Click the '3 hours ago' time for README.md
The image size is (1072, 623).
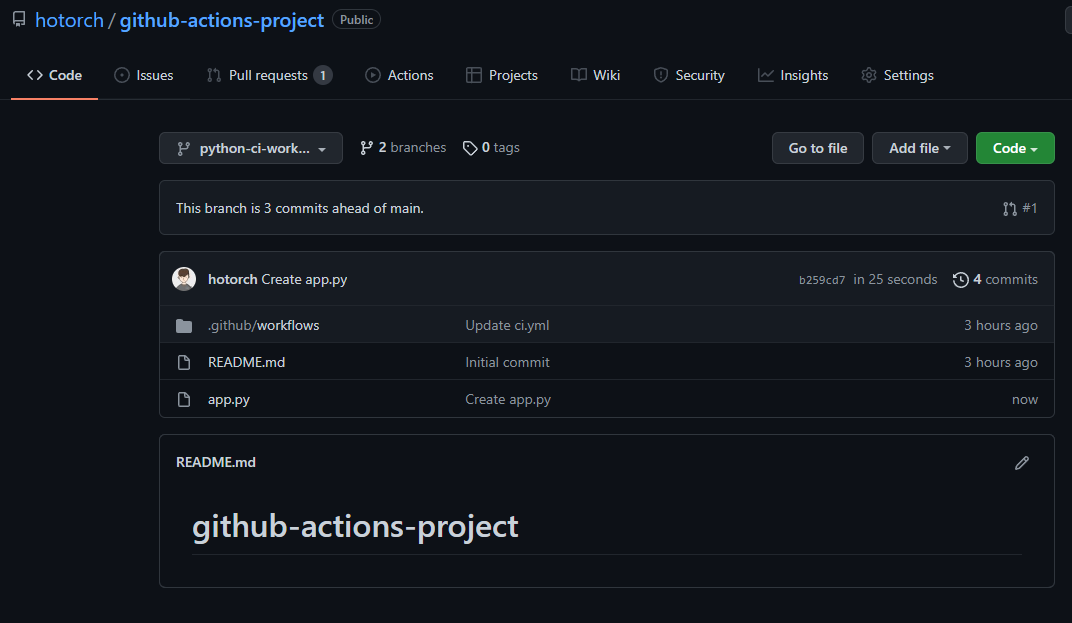(x=1000, y=362)
